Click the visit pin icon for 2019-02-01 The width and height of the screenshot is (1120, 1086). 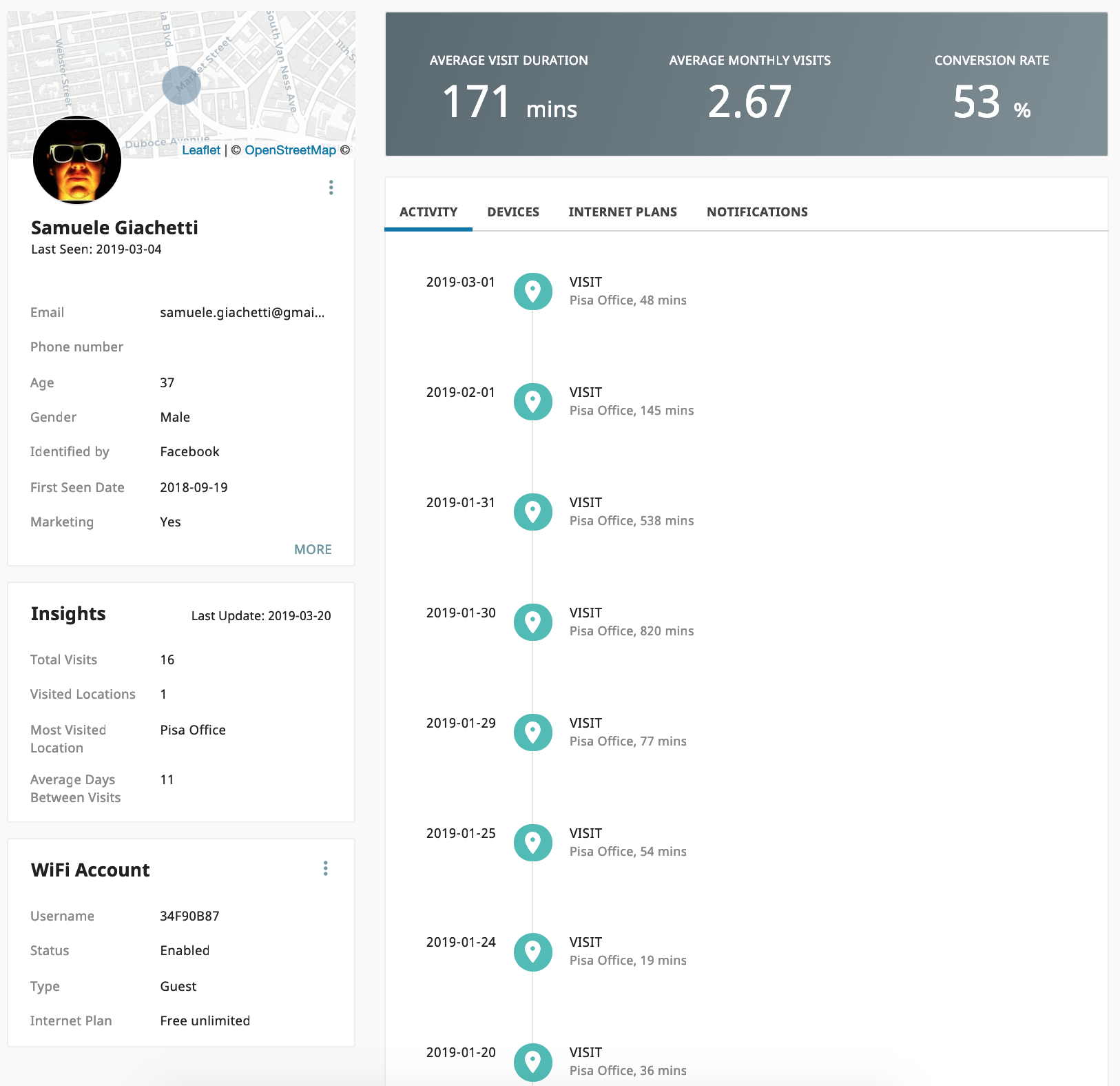pyautogui.click(x=533, y=402)
